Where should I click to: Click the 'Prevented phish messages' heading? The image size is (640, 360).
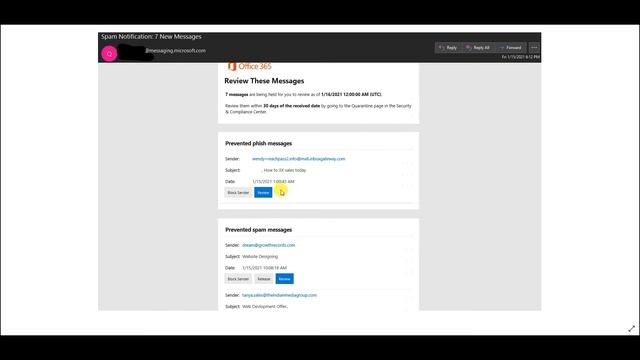tap(258, 143)
